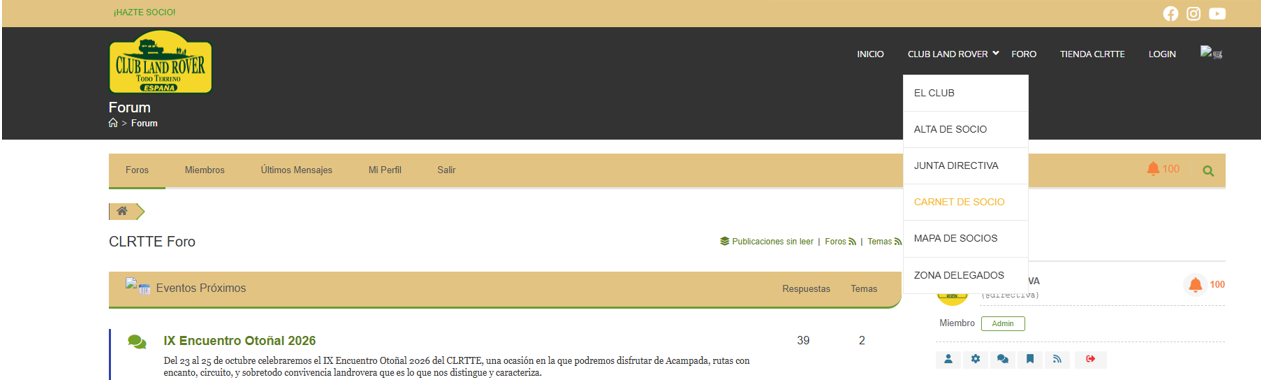Click the Temas column header

863,288
